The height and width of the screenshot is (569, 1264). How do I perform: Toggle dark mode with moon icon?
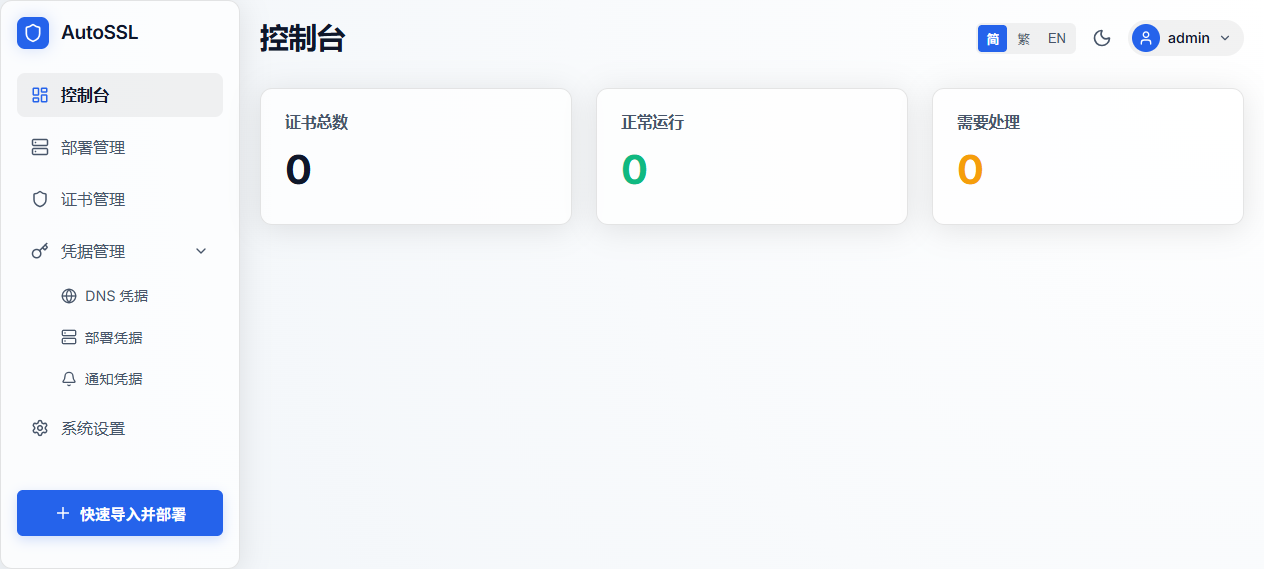click(x=1102, y=38)
